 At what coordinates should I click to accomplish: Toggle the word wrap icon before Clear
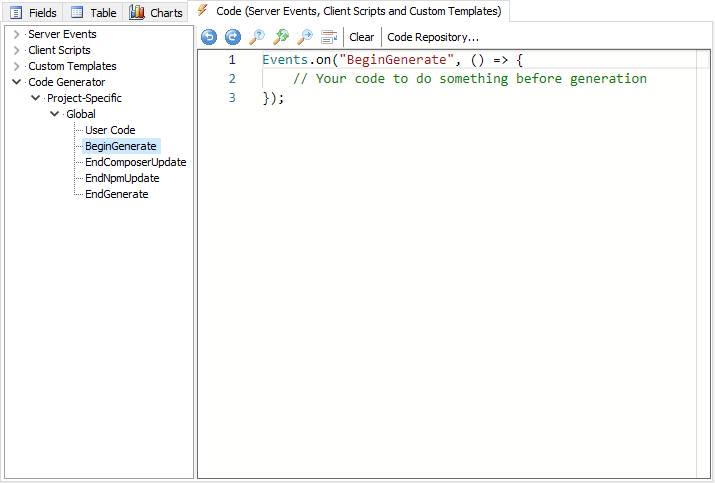click(329, 37)
